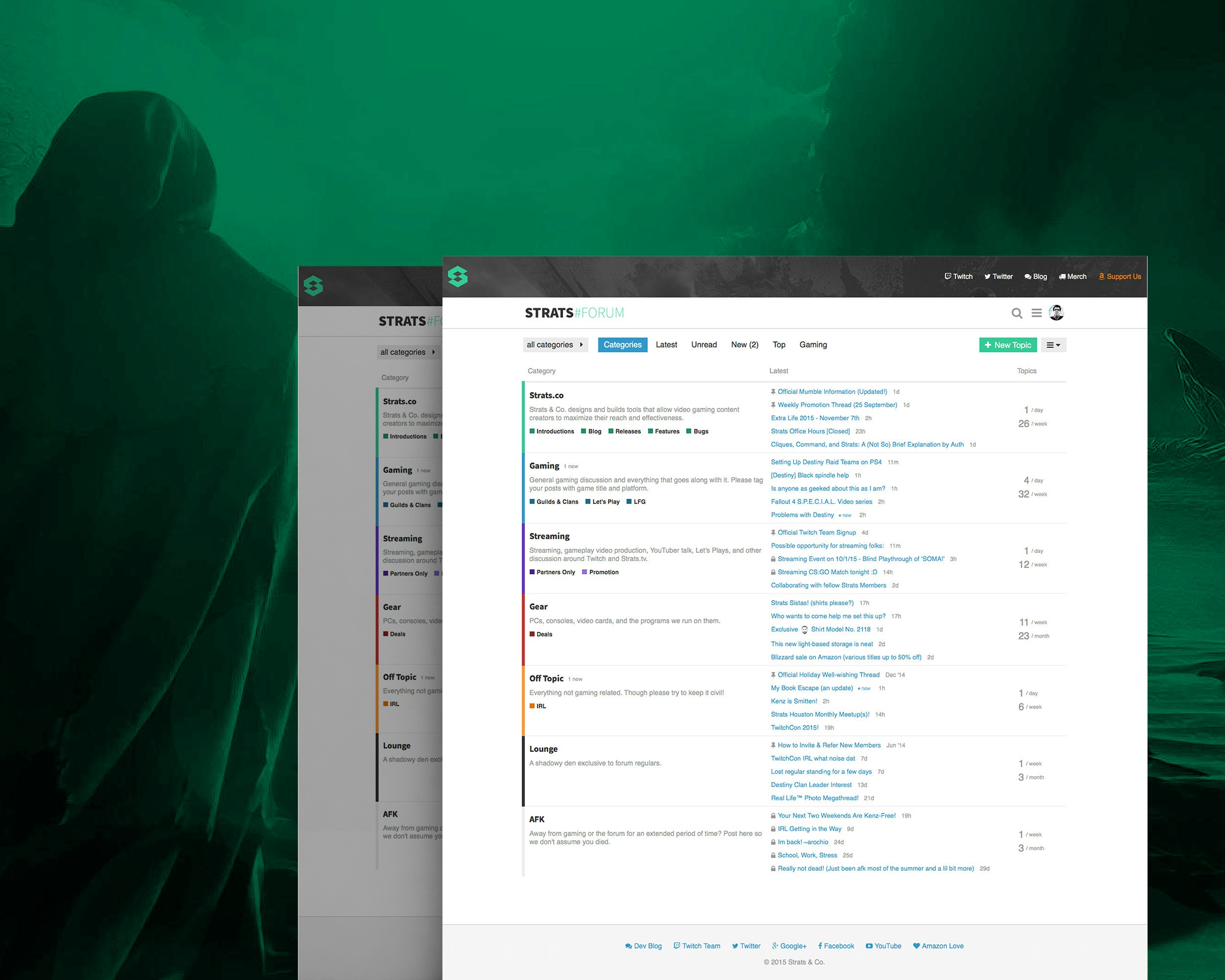The width and height of the screenshot is (1225, 980).
Task: Click the Merch link in the header
Action: [x=1072, y=277]
